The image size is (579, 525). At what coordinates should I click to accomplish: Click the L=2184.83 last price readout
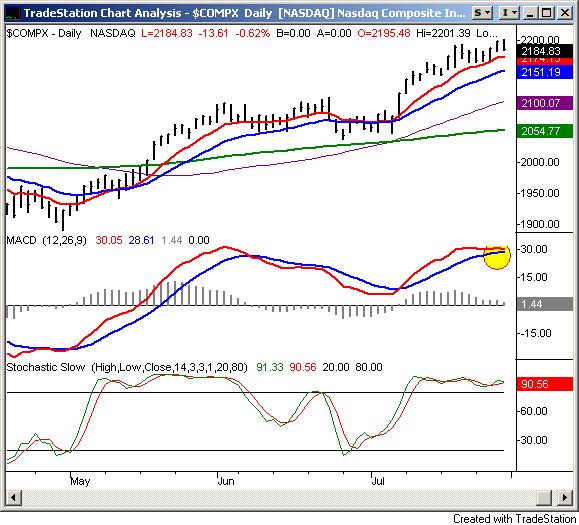click(x=167, y=33)
